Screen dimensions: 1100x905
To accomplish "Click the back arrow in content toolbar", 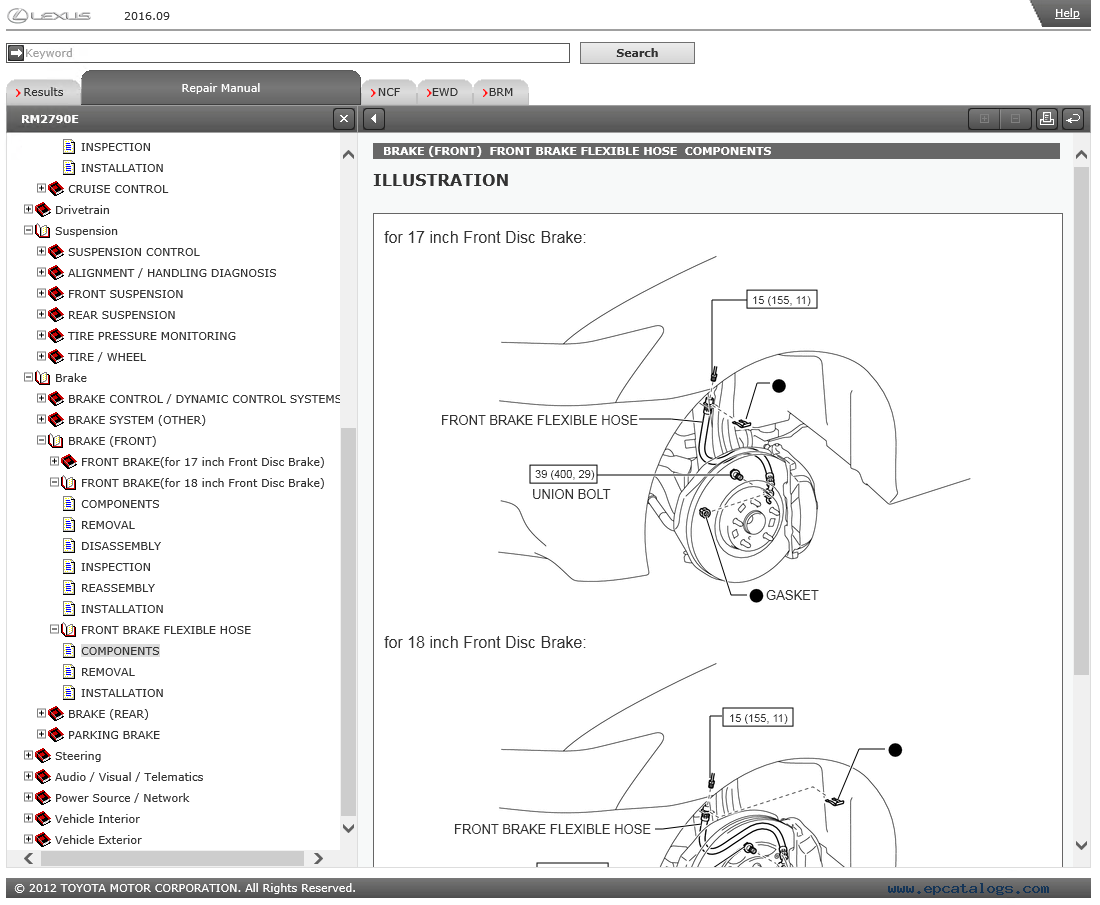I will pyautogui.click(x=374, y=119).
